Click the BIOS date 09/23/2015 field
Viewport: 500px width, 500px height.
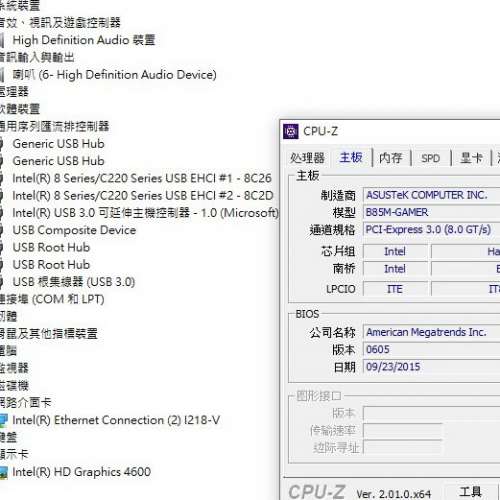pos(431,367)
